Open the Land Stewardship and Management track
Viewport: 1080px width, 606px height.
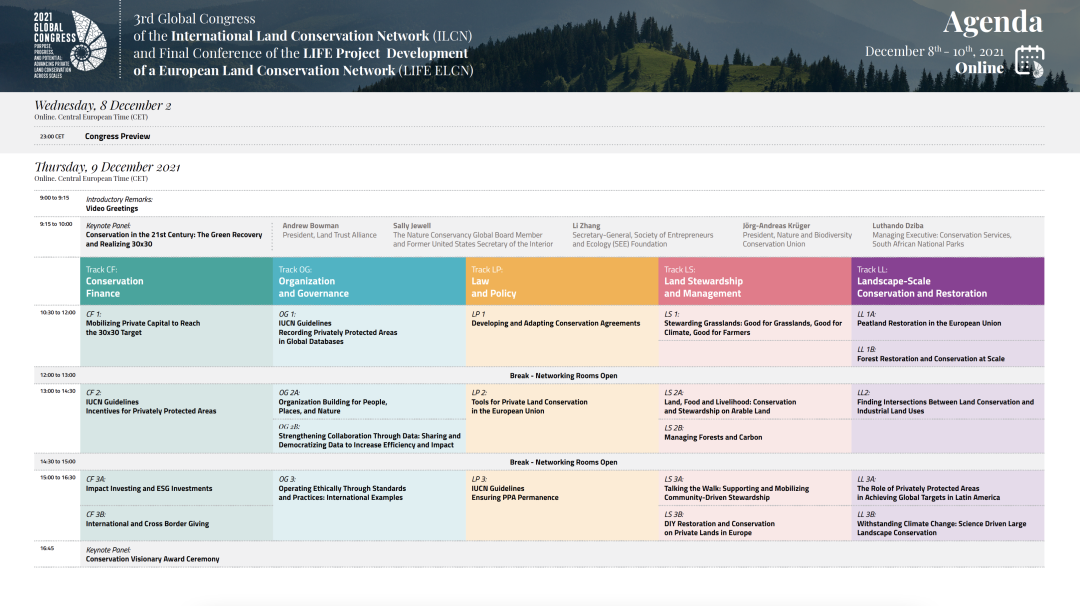(x=755, y=282)
